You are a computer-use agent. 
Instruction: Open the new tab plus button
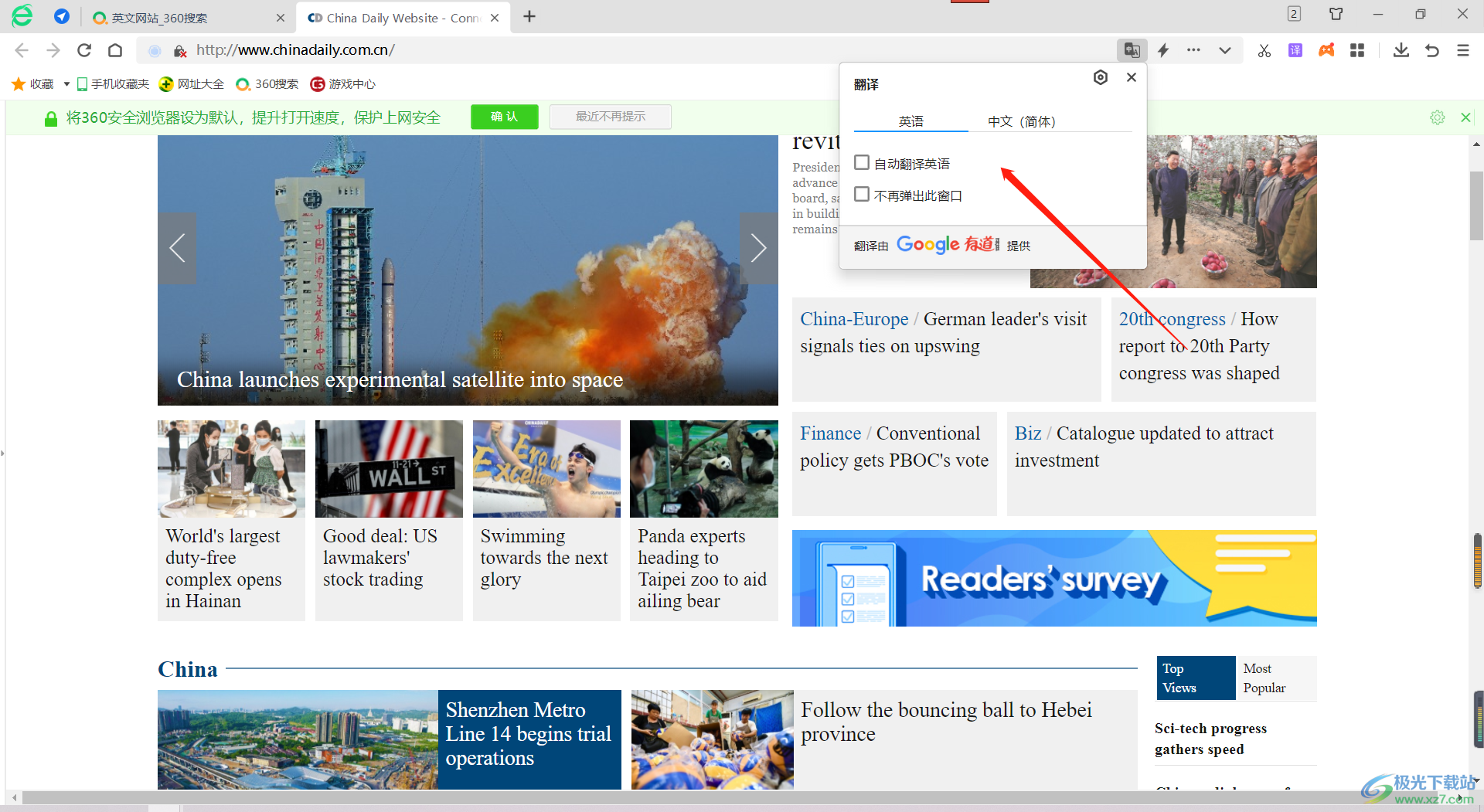[529, 17]
